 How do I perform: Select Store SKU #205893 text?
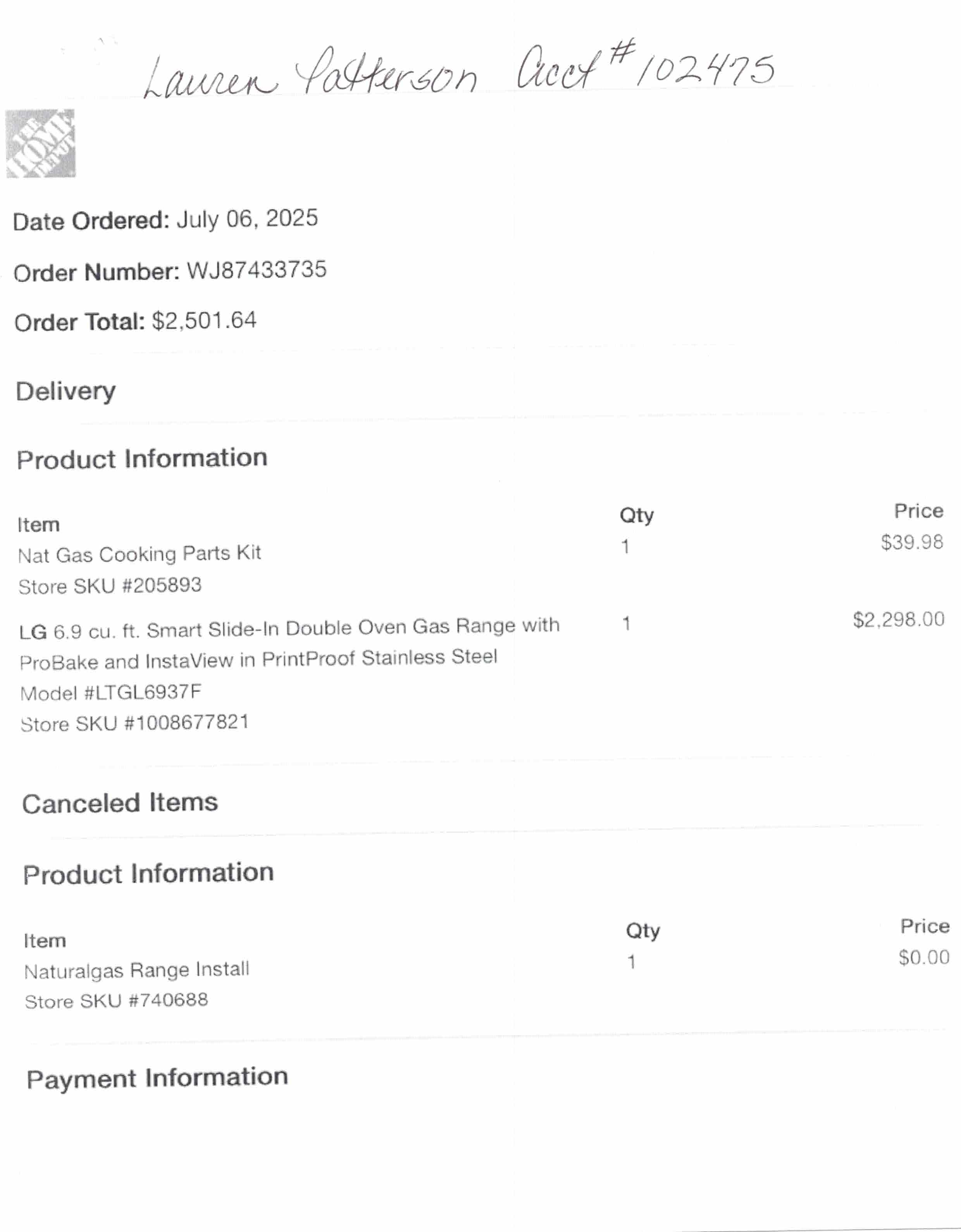(110, 585)
